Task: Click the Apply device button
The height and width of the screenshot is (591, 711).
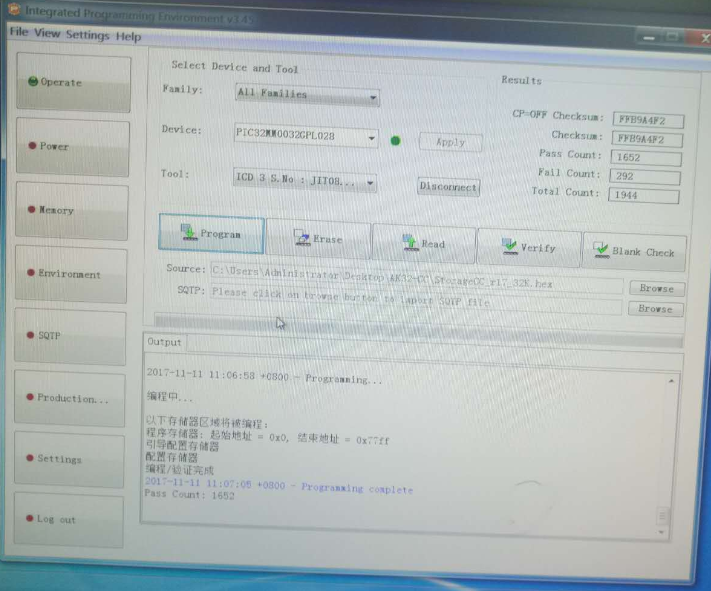Action: pos(450,142)
